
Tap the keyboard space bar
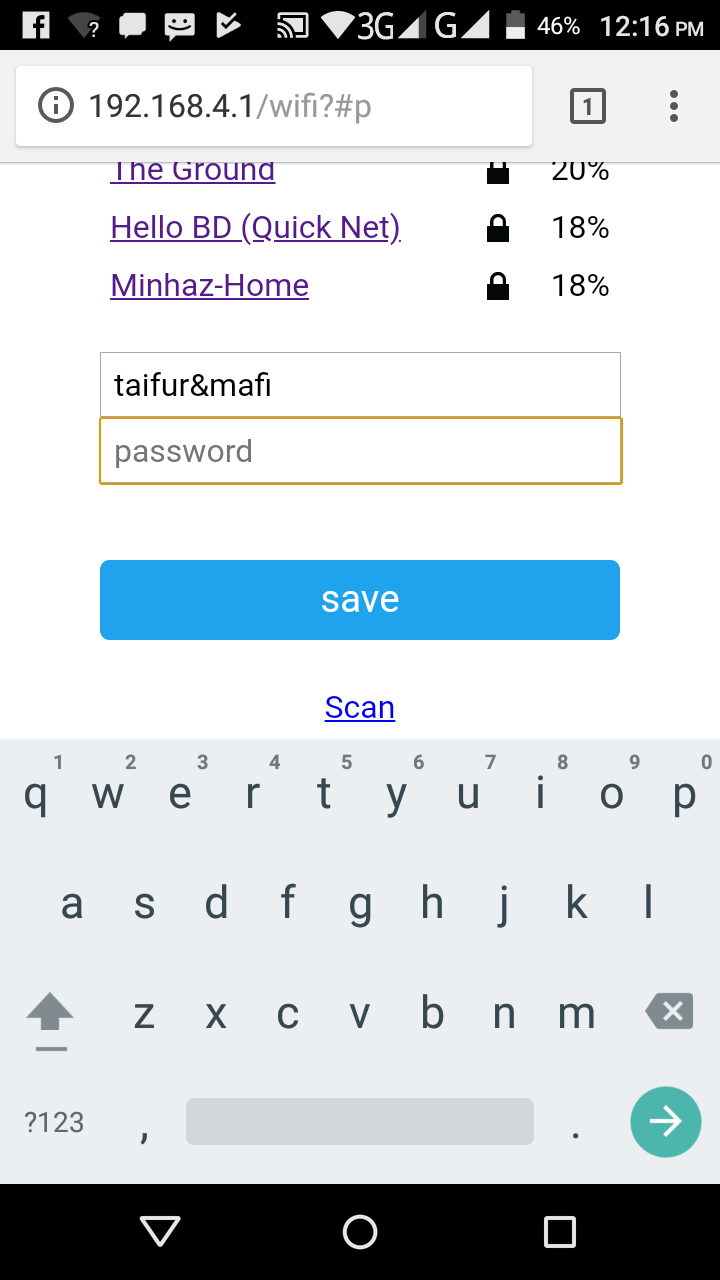point(360,1122)
